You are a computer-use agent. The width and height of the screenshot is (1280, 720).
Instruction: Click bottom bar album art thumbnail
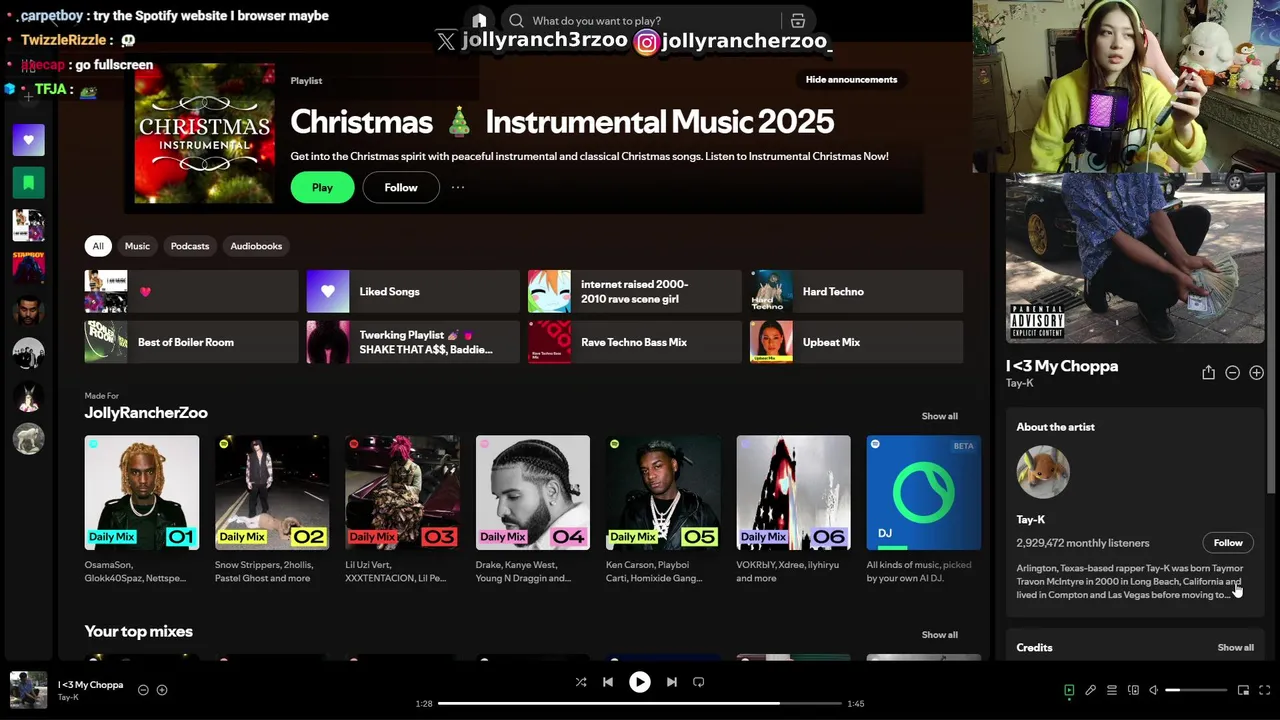click(x=28, y=690)
